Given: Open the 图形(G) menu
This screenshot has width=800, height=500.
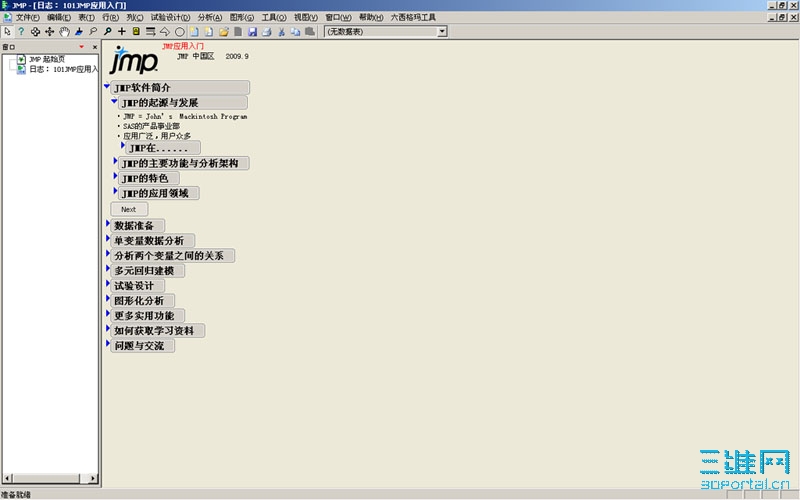Looking at the screenshot, I should click(x=242, y=17).
